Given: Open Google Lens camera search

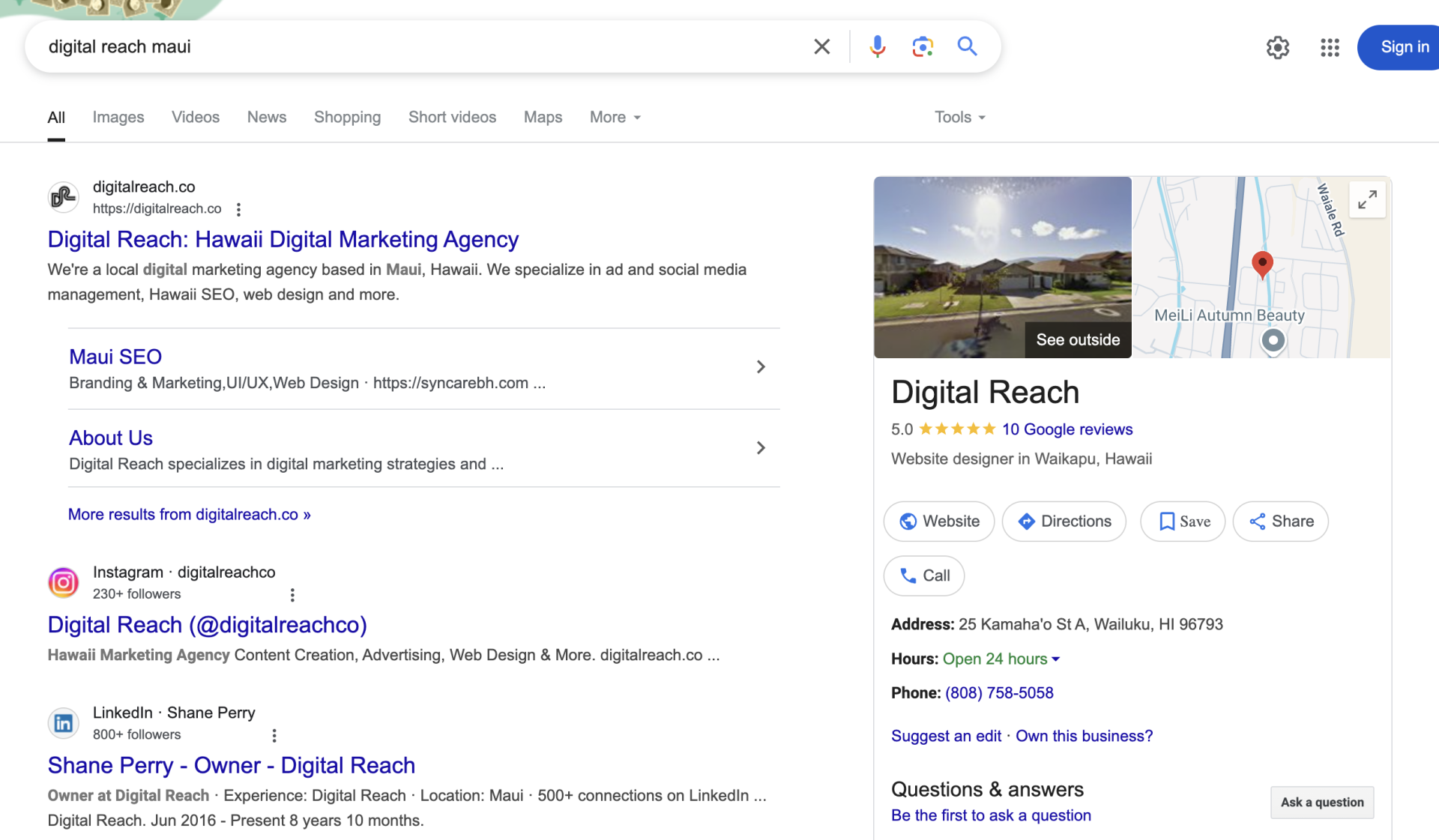Looking at the screenshot, I should click(x=922, y=46).
